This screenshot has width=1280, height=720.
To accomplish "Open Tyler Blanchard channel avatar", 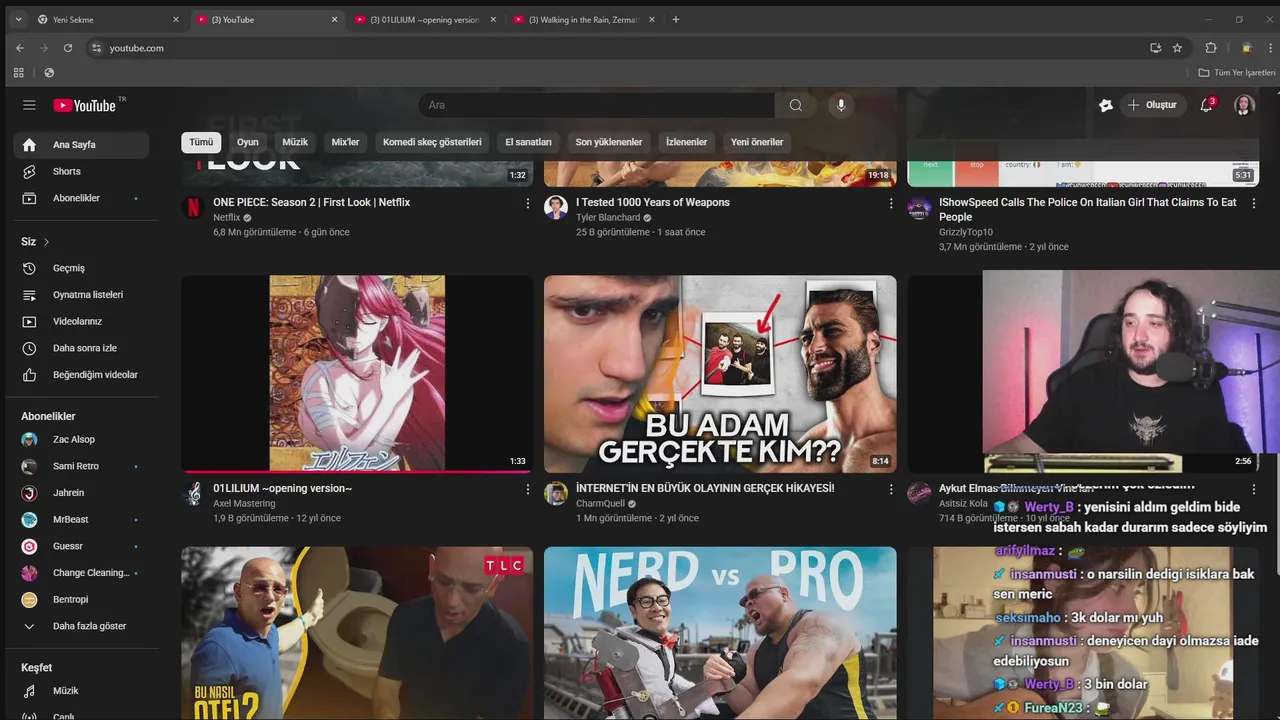I will [x=556, y=207].
